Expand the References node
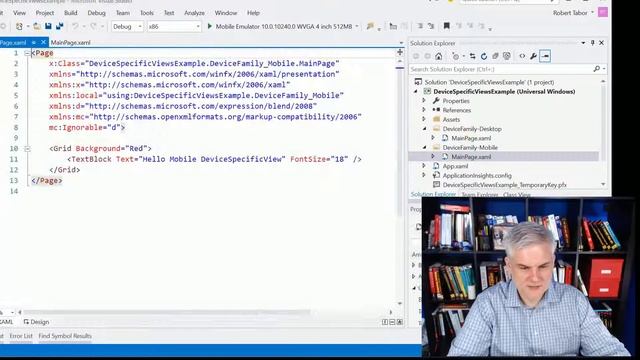This screenshot has width=640, height=360. click(x=424, y=110)
